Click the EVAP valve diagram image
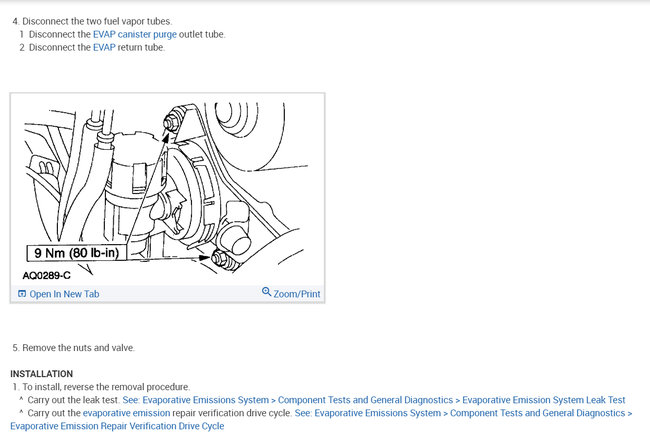Image resolution: width=650 pixels, height=446 pixels. pyautogui.click(x=167, y=189)
